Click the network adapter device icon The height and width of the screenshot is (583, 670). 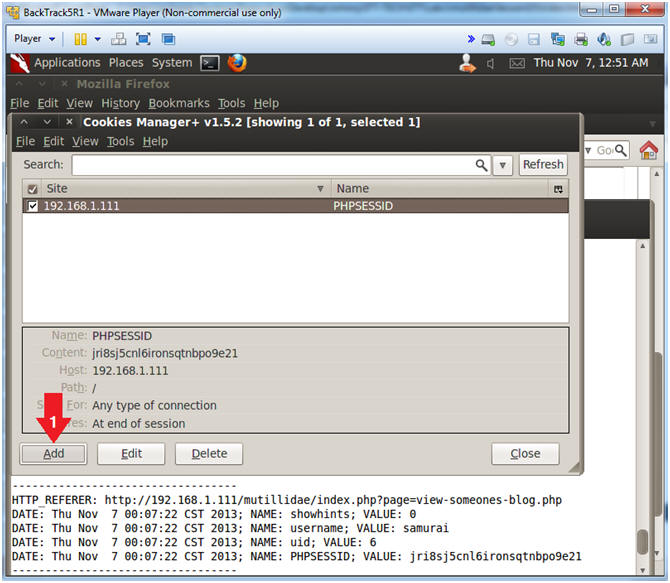tap(558, 40)
